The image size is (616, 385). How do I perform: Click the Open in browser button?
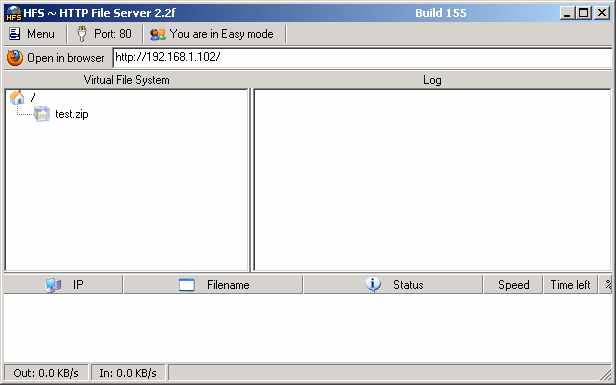point(57,58)
